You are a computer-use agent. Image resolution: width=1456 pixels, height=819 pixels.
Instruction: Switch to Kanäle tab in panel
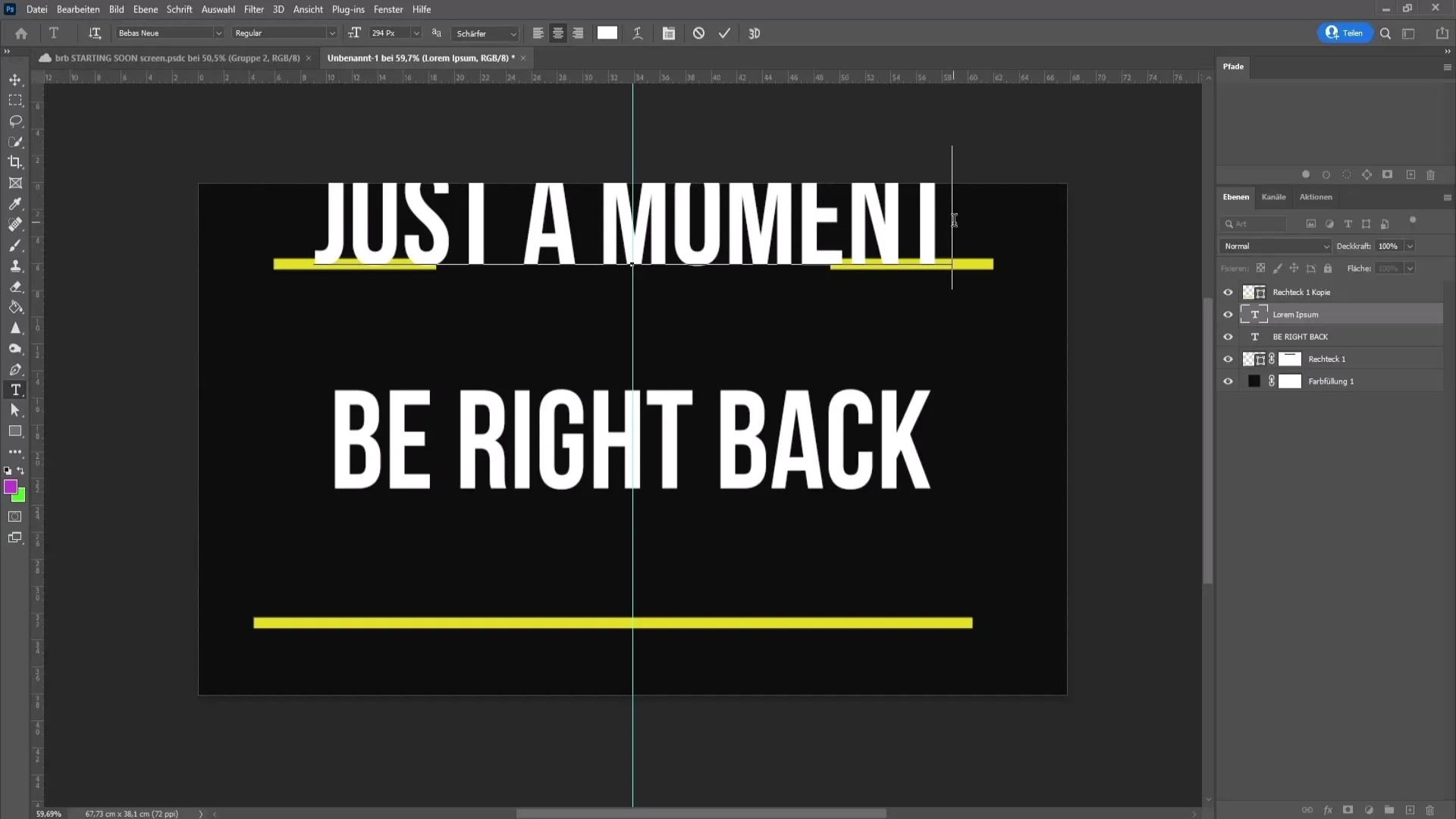(x=1276, y=197)
